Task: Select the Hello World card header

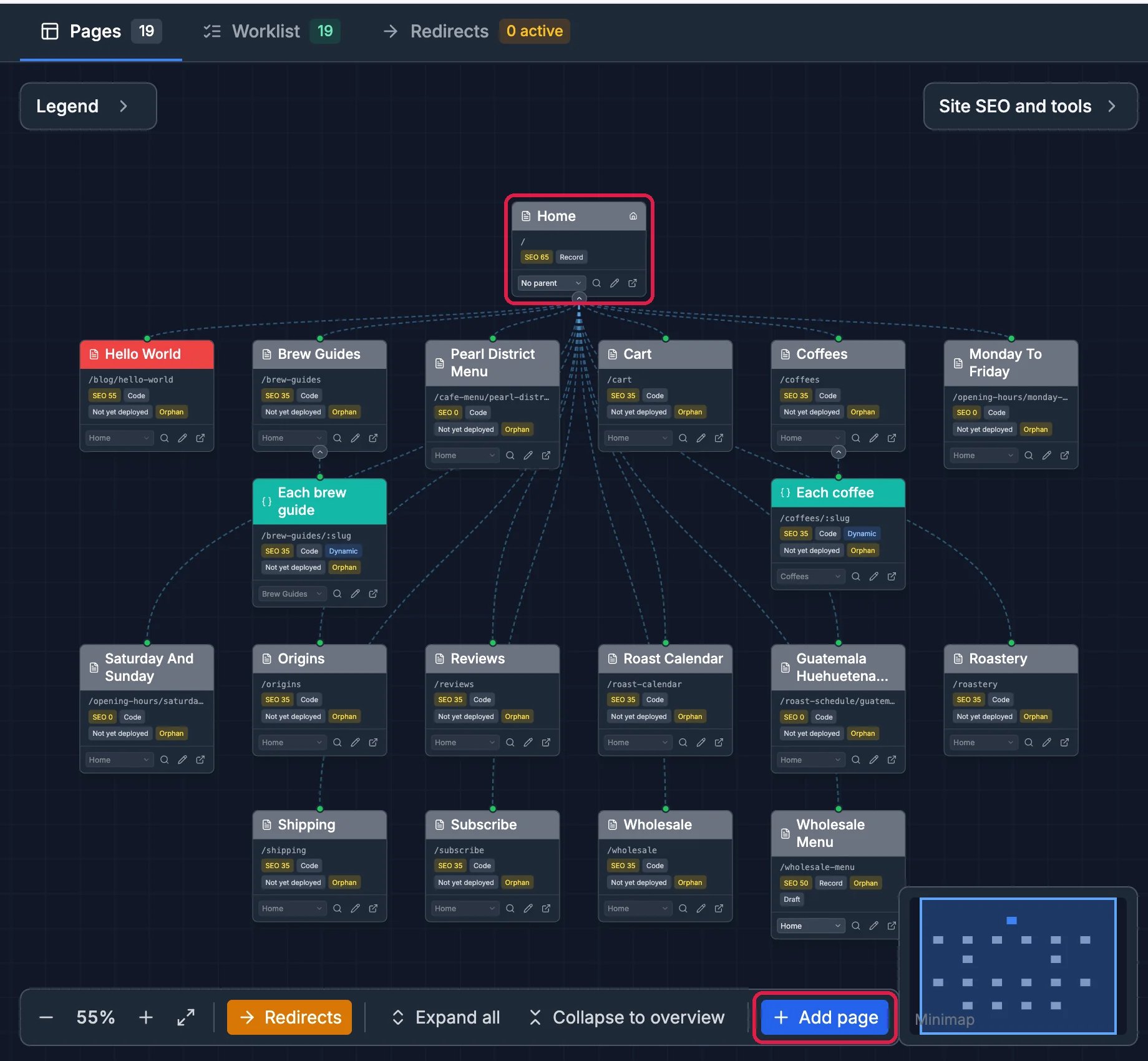Action: 147,354
